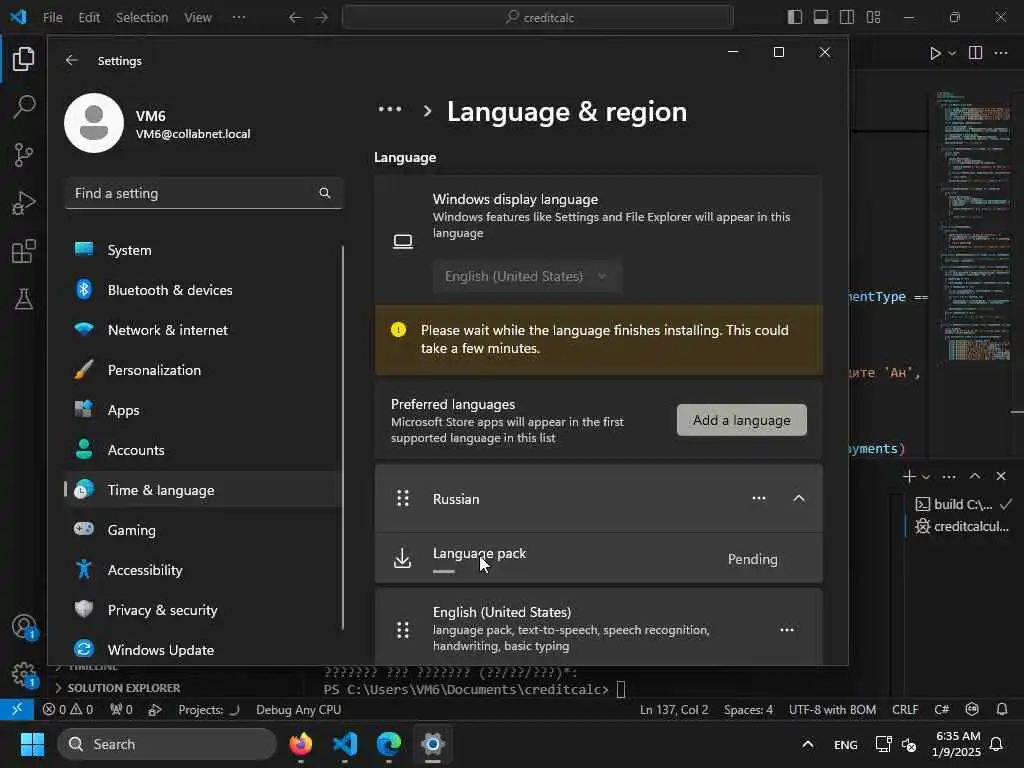The height and width of the screenshot is (768, 1024).
Task: Click UTF-8 with BOM encoding status
Action: [x=832, y=709]
